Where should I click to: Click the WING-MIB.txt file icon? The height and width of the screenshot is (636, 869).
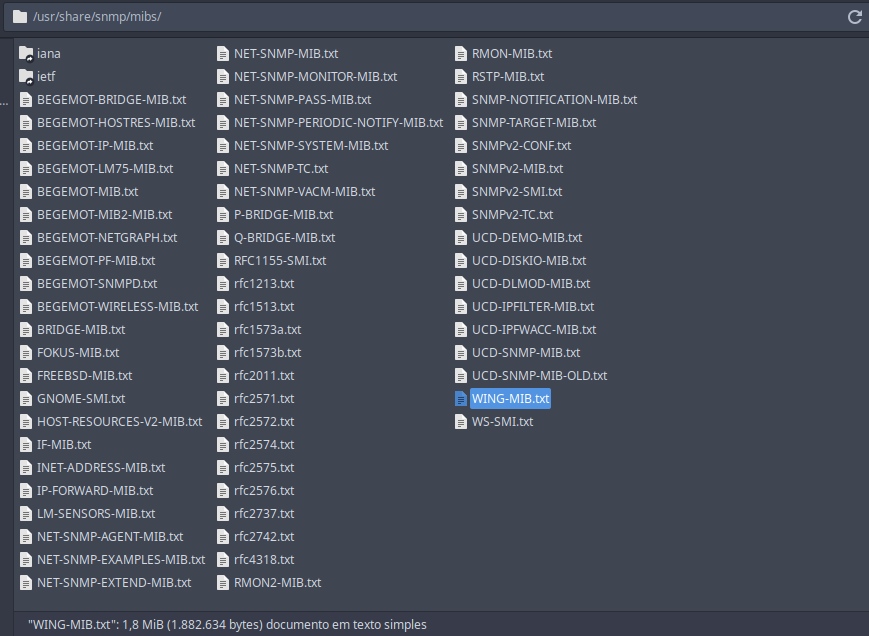tap(461, 399)
